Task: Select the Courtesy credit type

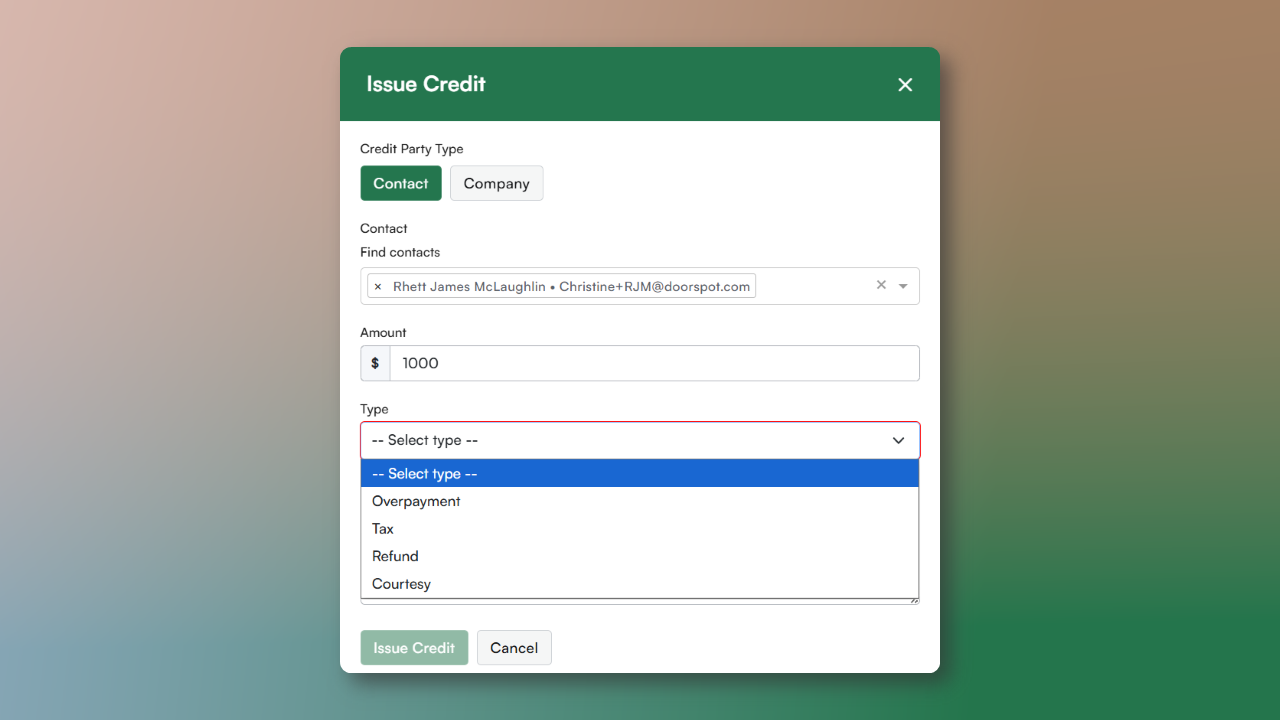Action: pos(401,584)
